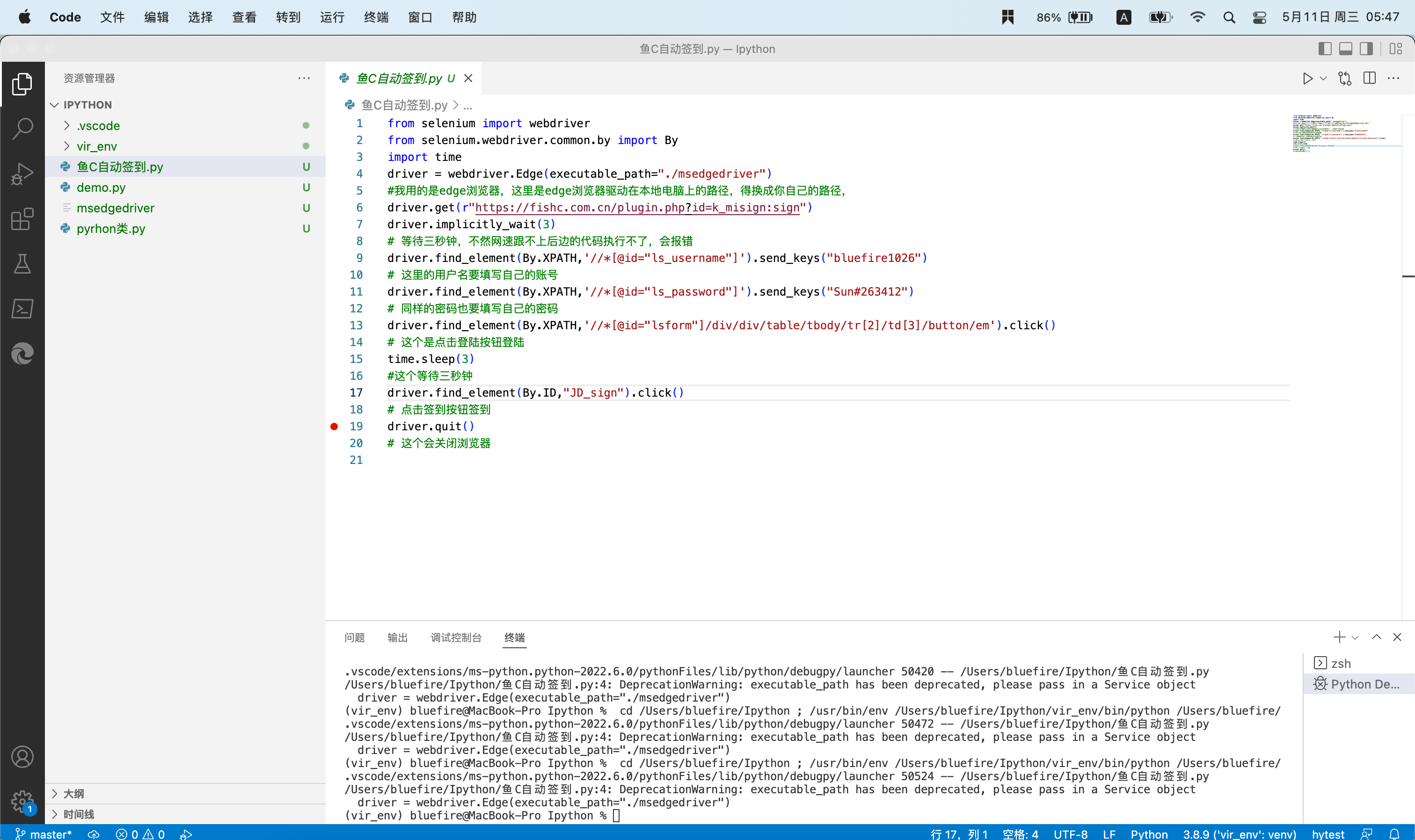Image resolution: width=1415 pixels, height=840 pixels.
Task: Expand the vir_env folder
Action: click(184, 146)
